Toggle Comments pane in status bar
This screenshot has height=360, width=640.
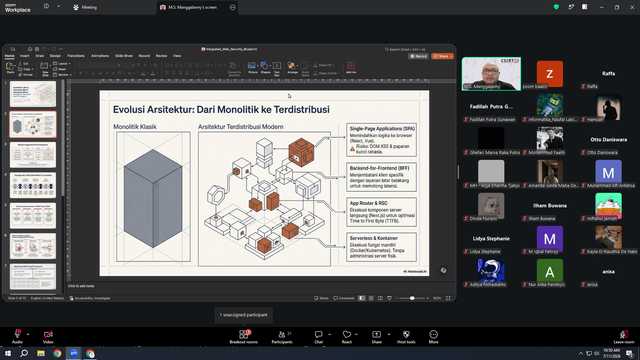(x=344, y=298)
